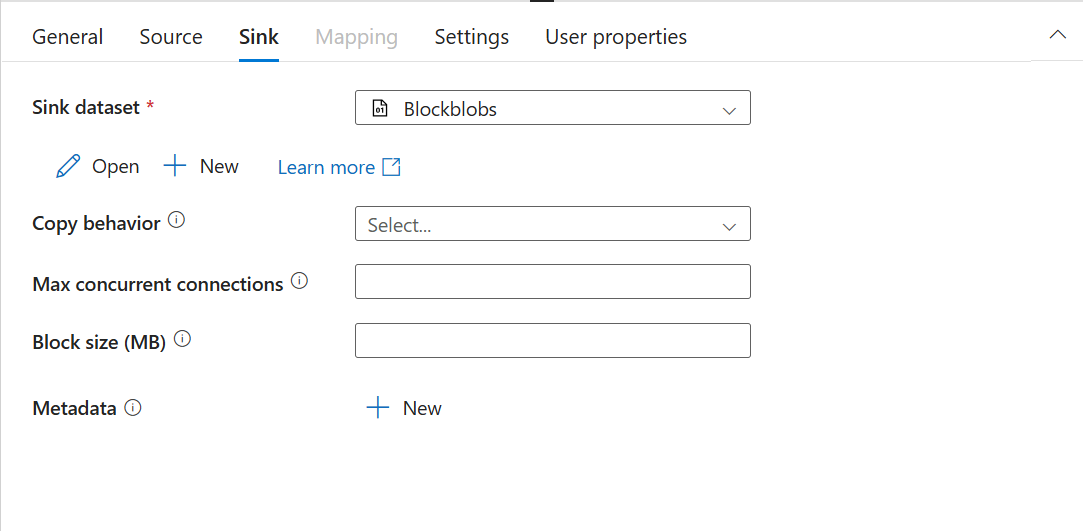Open the Settings tab
Screen dimensions: 1083x531
(x=471, y=37)
